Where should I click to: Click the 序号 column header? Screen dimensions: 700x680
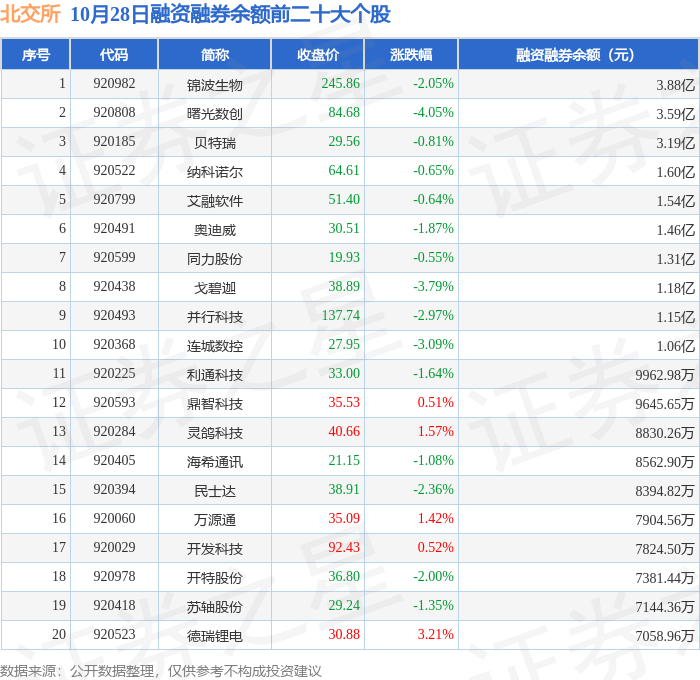click(x=36, y=55)
